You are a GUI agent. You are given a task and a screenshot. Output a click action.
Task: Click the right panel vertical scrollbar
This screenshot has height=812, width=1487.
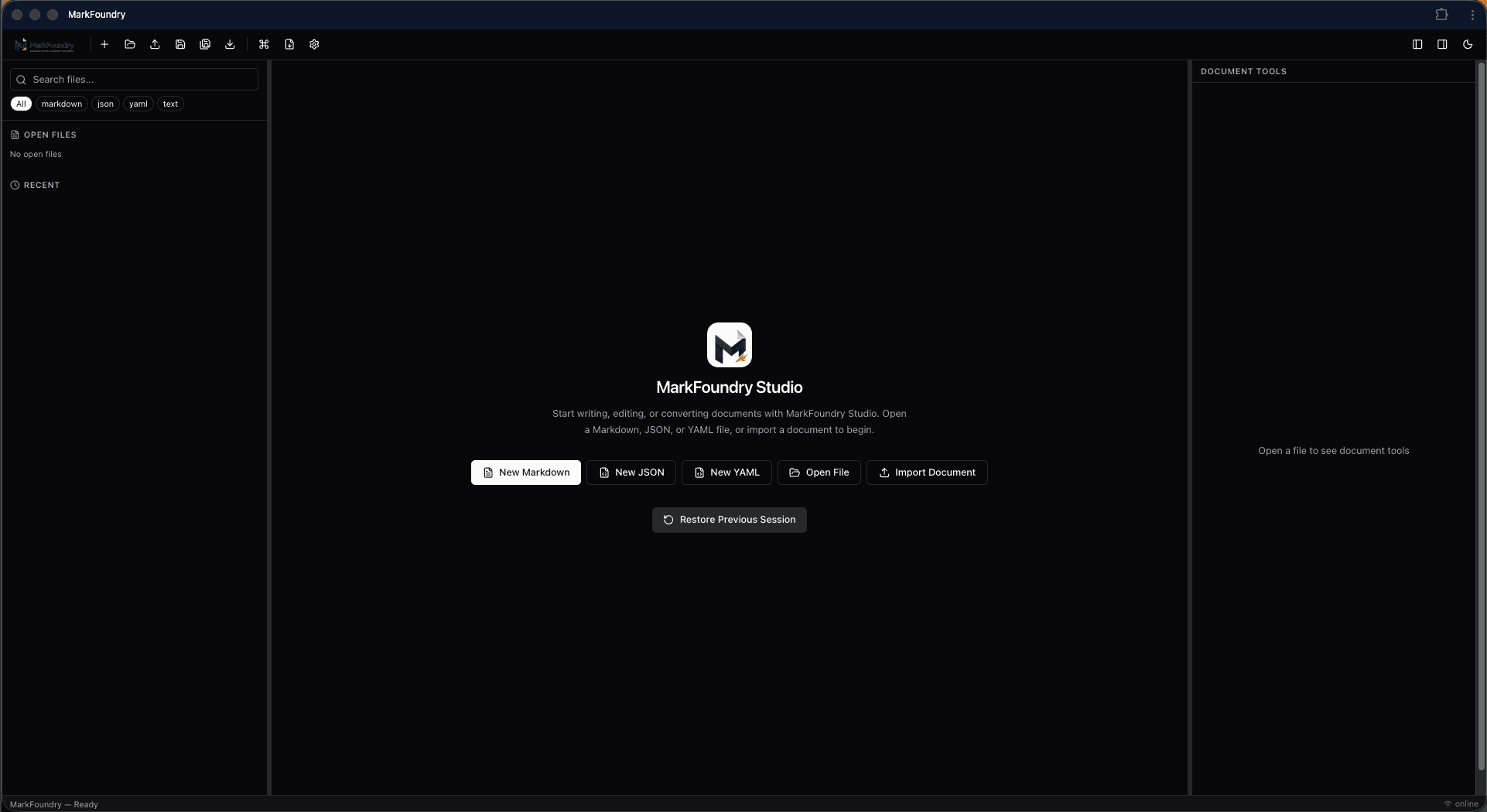tap(1482, 416)
